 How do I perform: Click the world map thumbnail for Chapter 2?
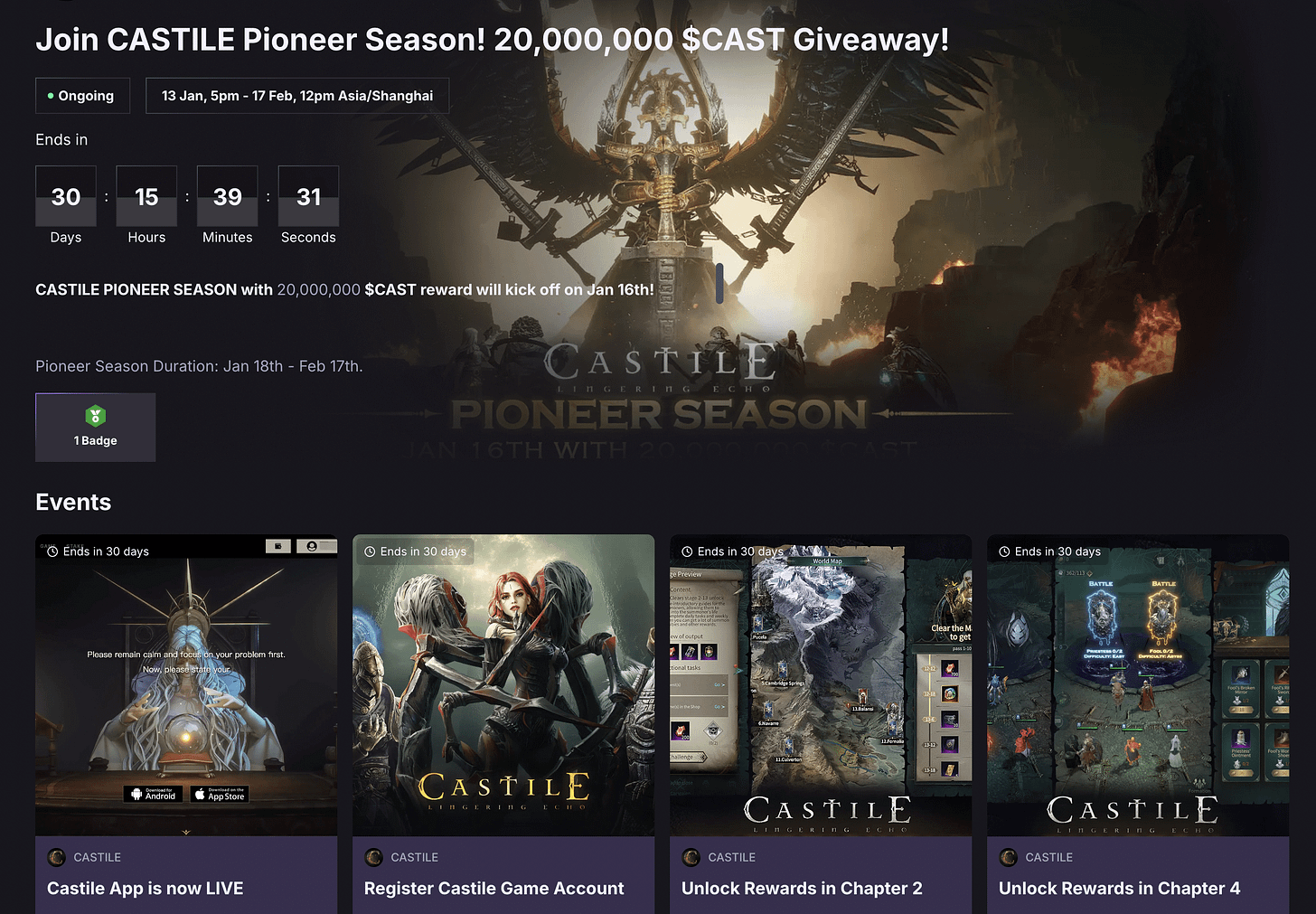(x=821, y=685)
